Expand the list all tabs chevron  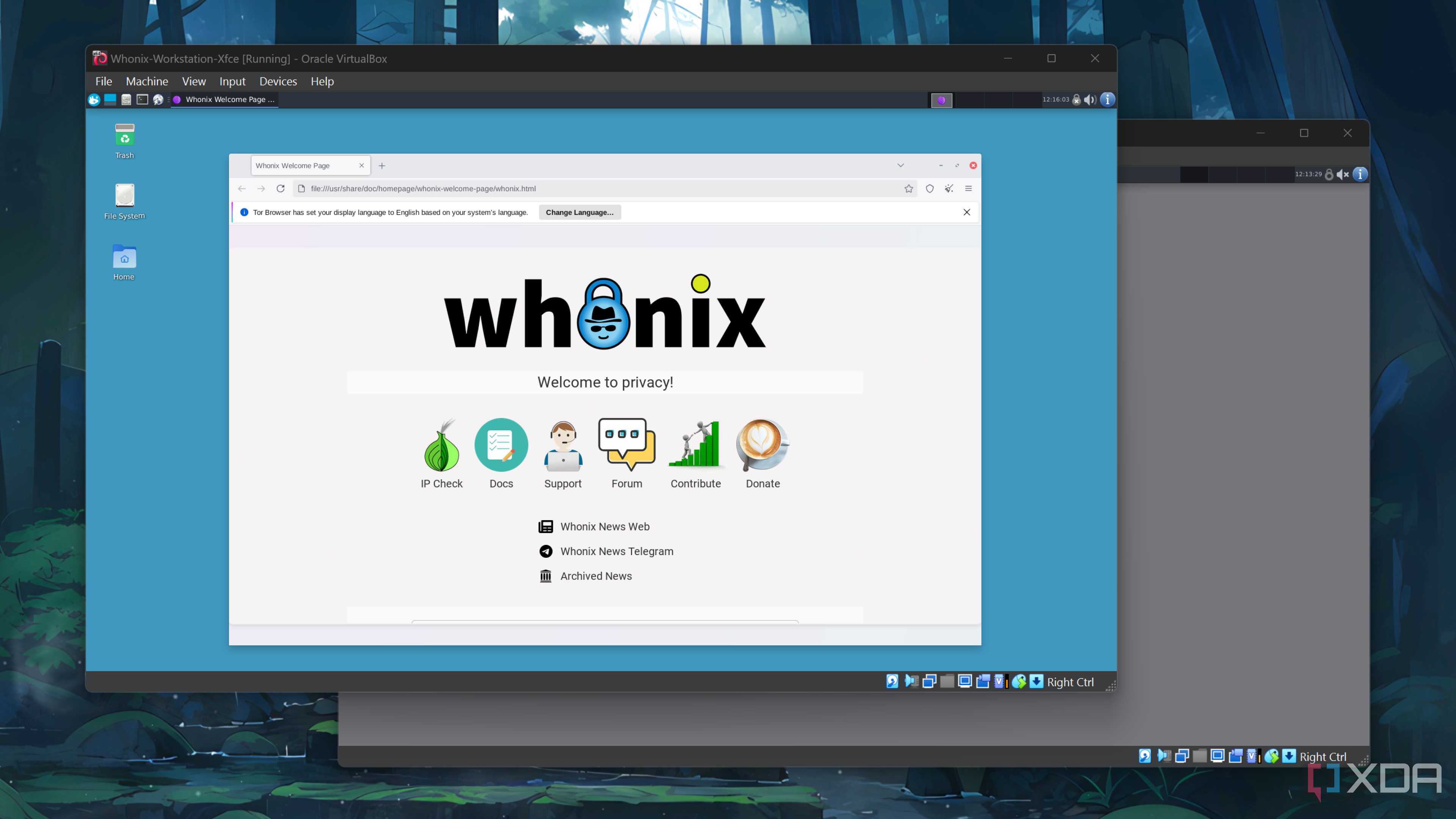click(x=901, y=166)
